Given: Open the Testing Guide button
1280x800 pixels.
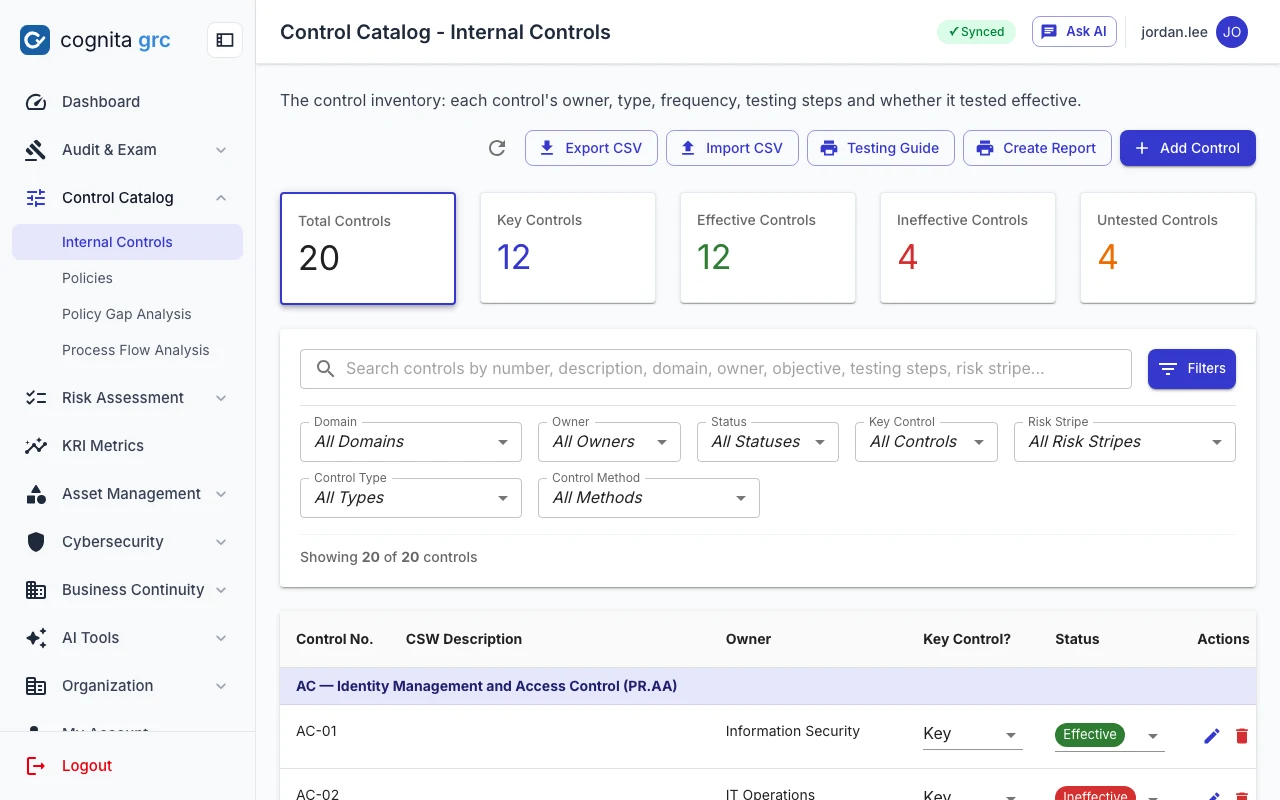Looking at the screenshot, I should click(881, 148).
